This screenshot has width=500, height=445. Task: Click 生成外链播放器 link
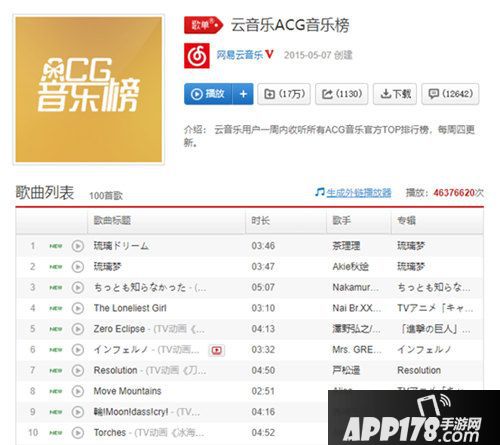click(x=359, y=192)
